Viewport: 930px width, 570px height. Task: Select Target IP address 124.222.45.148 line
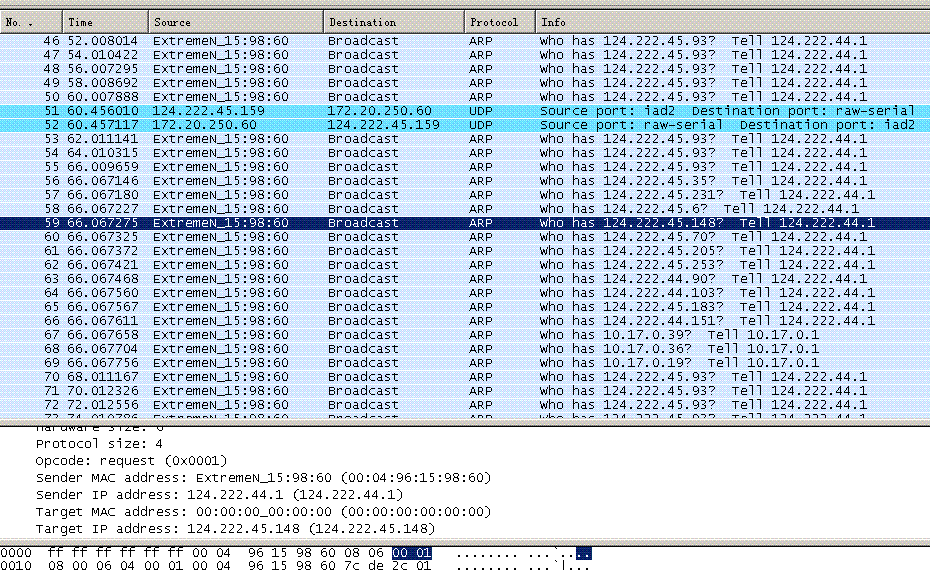(235, 528)
